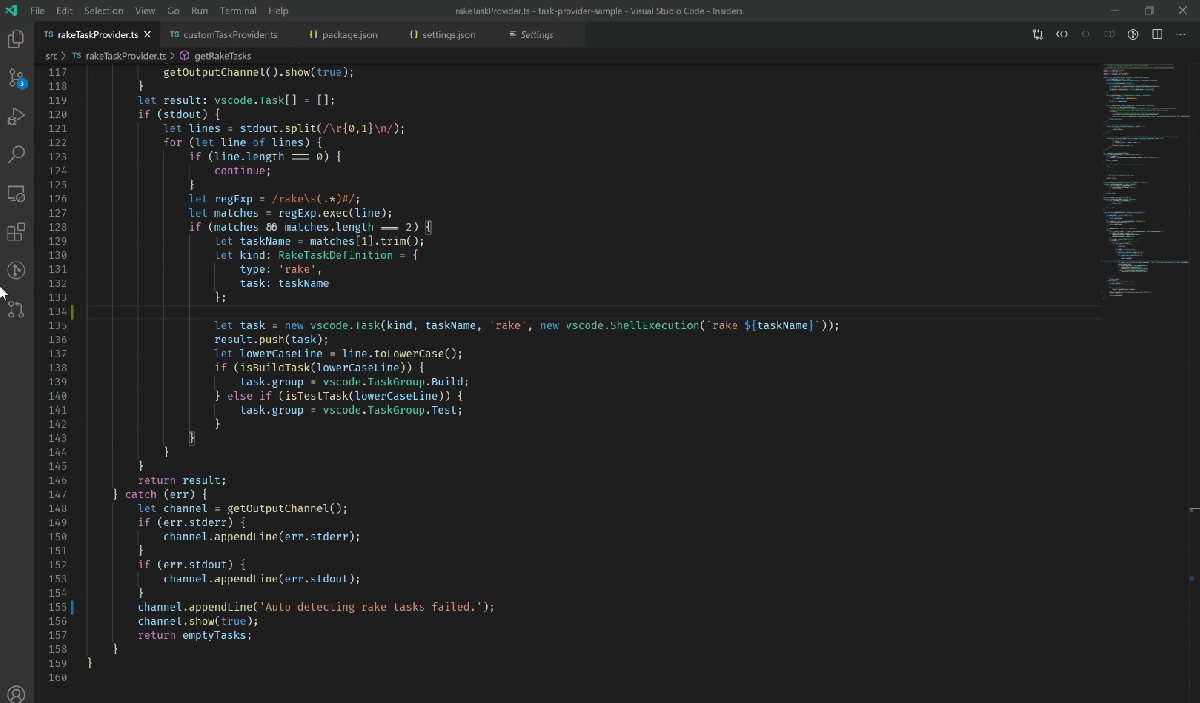
Task: Open the Search view
Action: tap(15, 153)
